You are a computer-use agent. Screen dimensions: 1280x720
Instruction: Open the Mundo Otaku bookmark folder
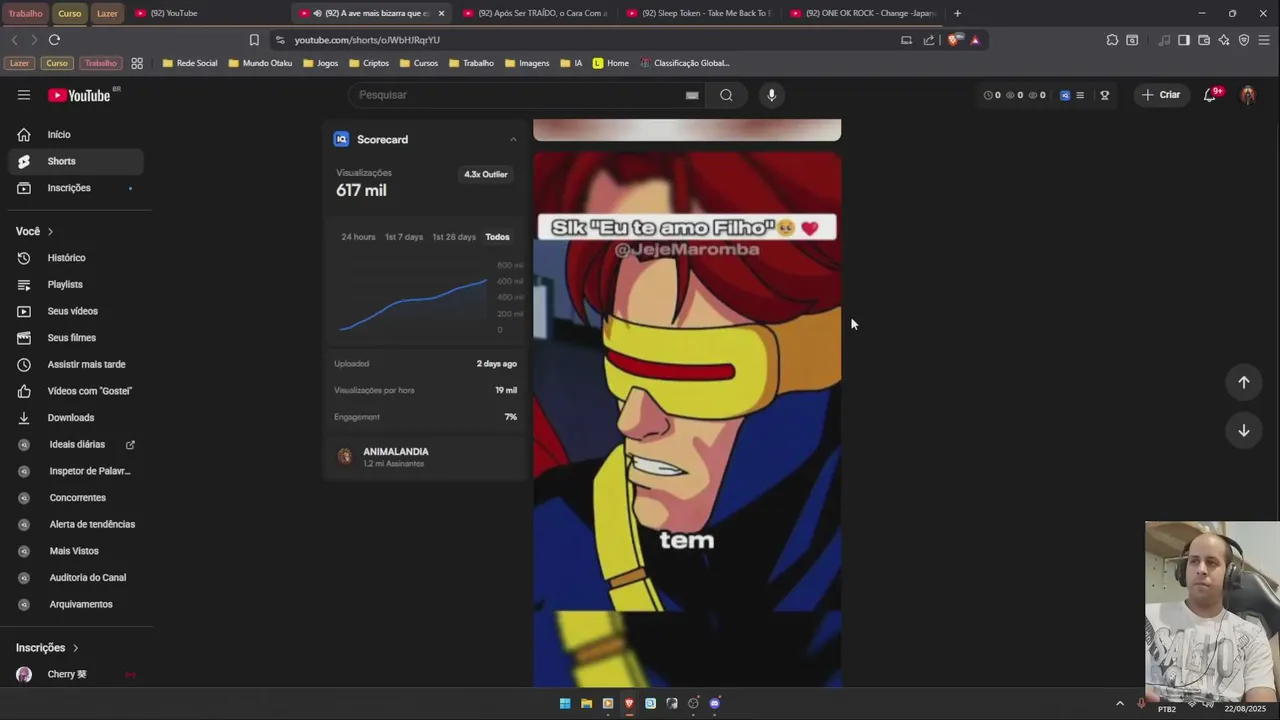(x=261, y=63)
